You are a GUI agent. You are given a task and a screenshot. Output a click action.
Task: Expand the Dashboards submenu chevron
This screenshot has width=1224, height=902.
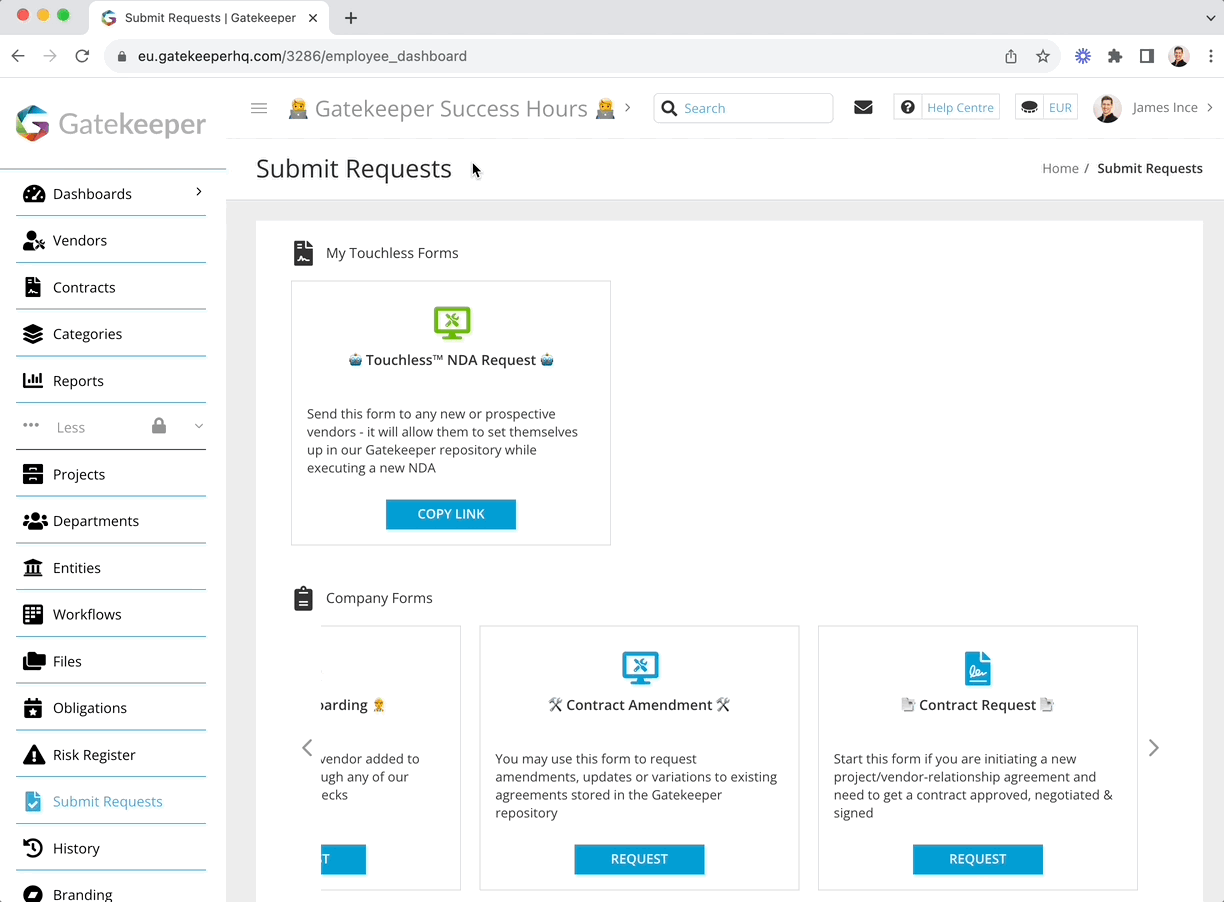pos(197,193)
